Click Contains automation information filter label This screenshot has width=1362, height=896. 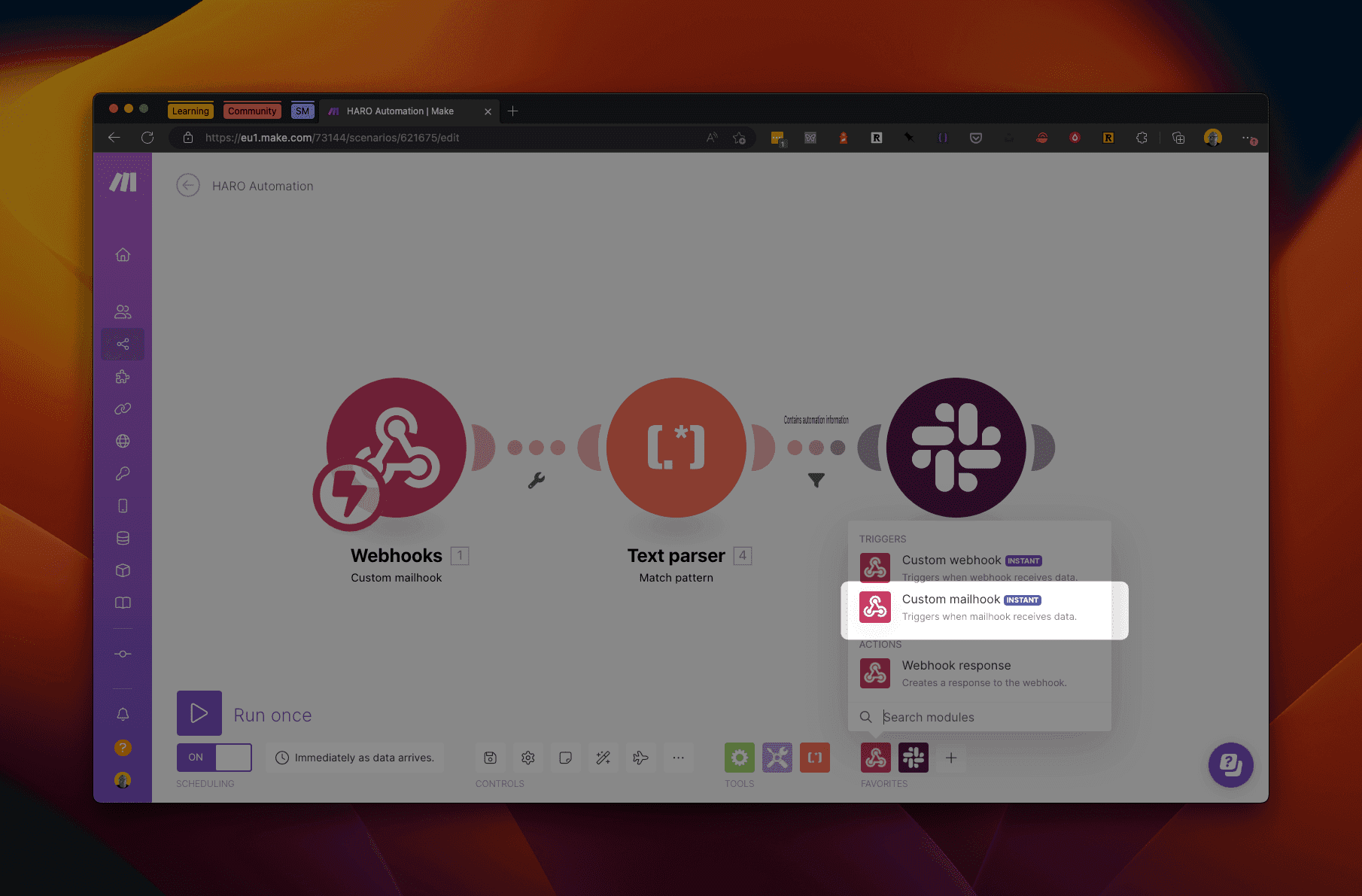[816, 420]
